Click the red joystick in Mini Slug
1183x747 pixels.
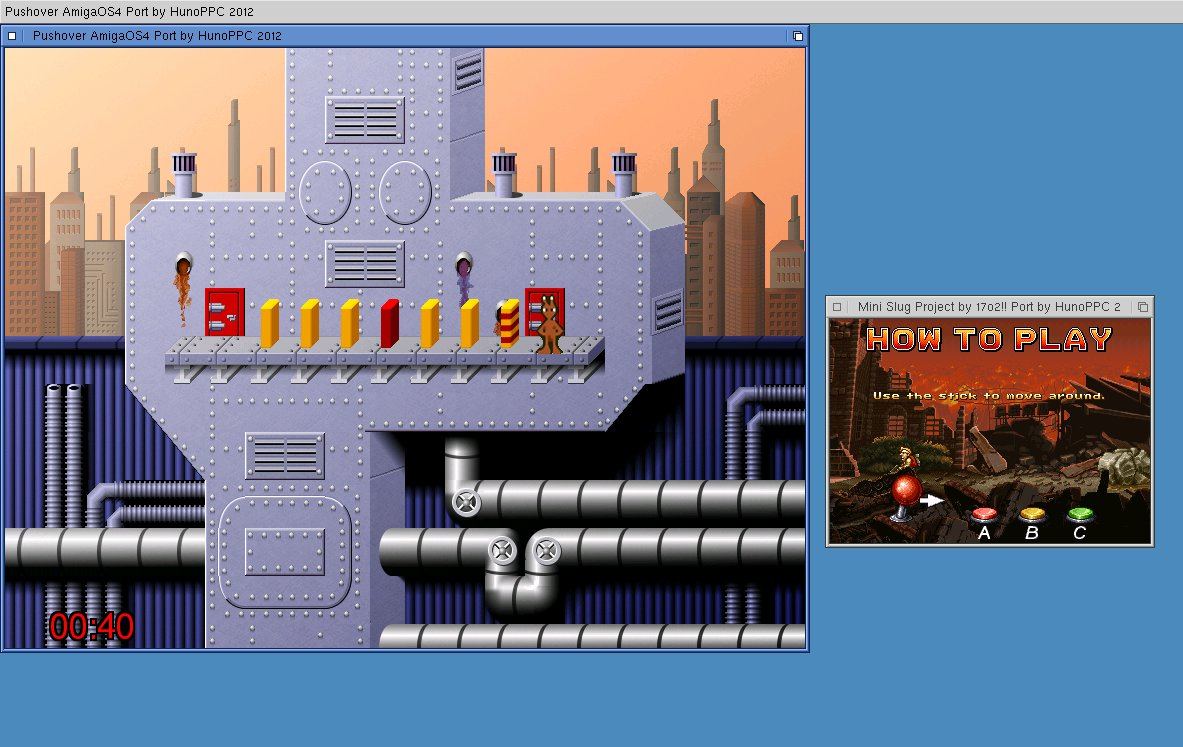tap(905, 497)
